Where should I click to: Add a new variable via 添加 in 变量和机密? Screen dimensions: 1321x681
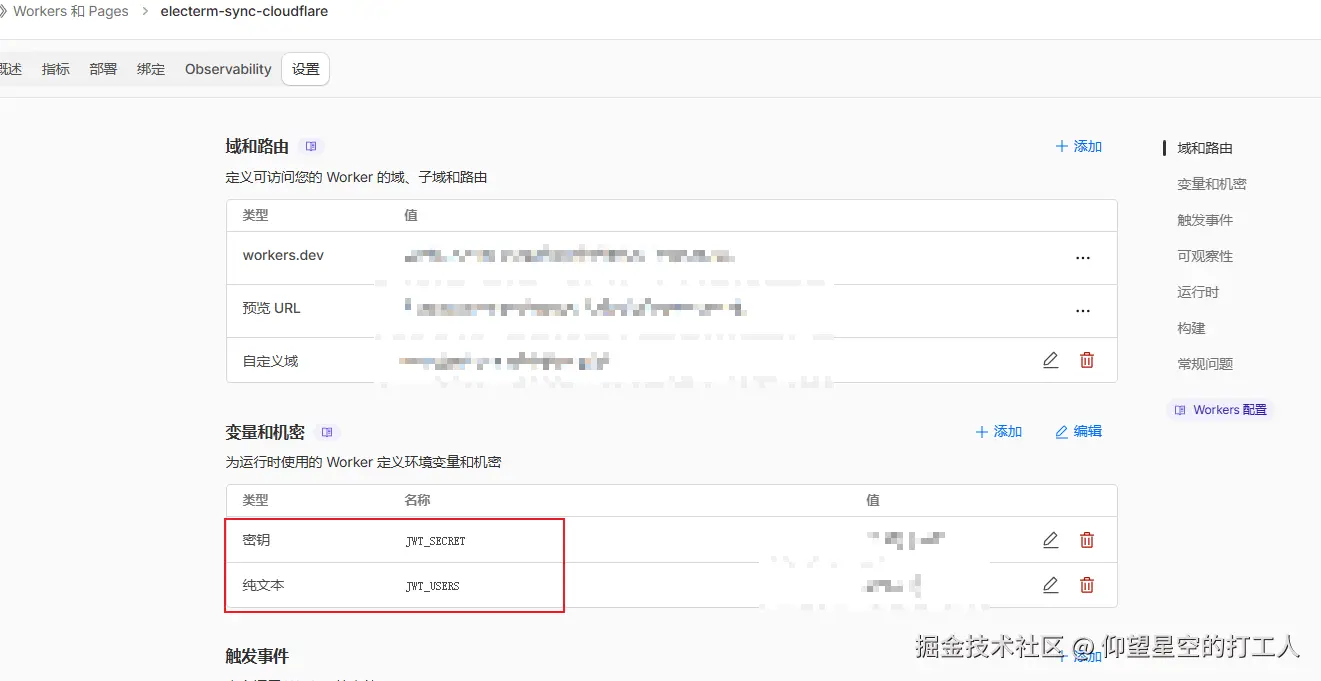click(999, 431)
